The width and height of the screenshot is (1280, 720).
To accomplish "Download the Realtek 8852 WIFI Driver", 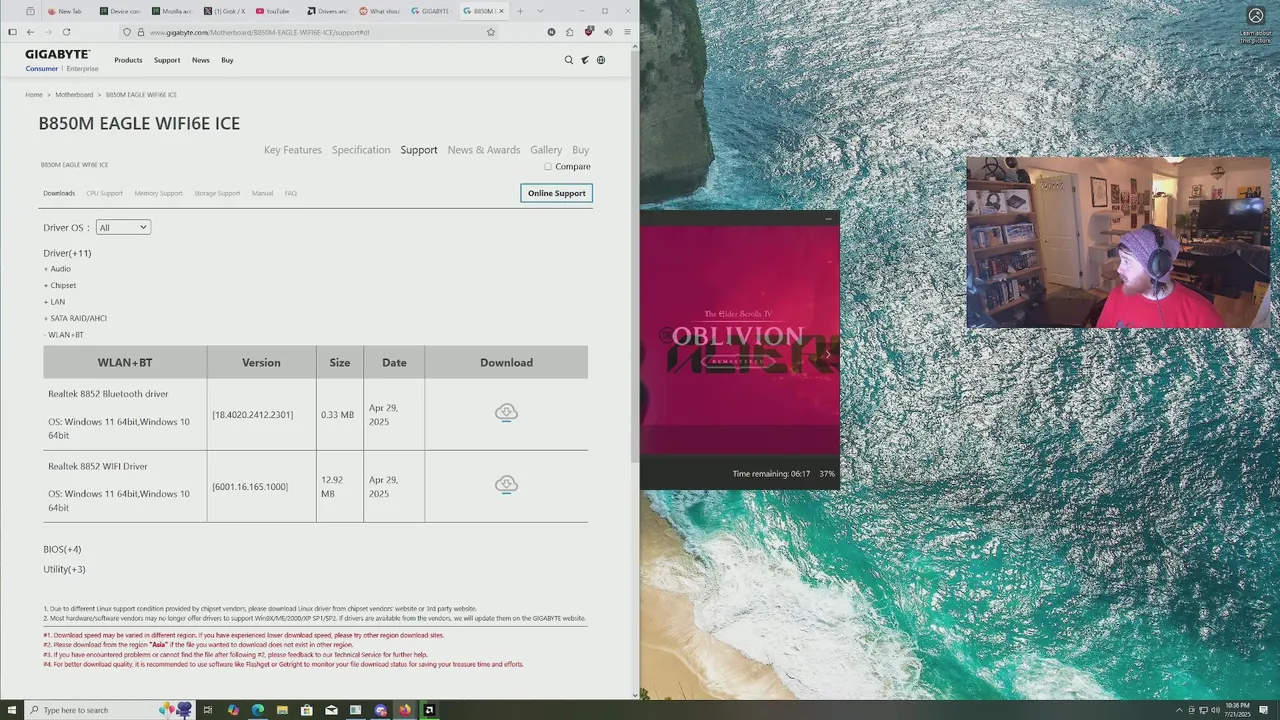I will click(x=506, y=485).
